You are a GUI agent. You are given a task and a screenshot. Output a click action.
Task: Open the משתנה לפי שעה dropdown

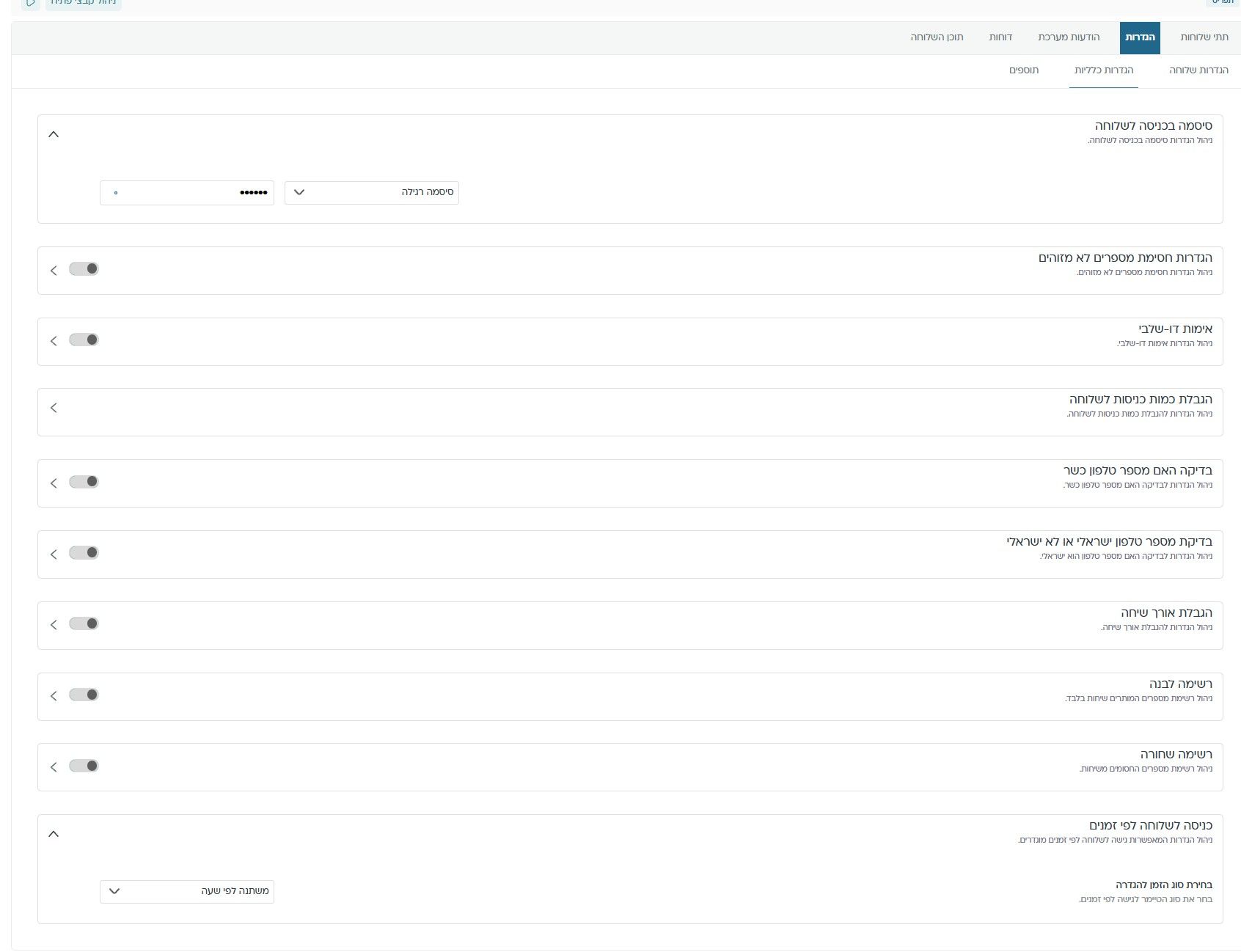coord(187,892)
